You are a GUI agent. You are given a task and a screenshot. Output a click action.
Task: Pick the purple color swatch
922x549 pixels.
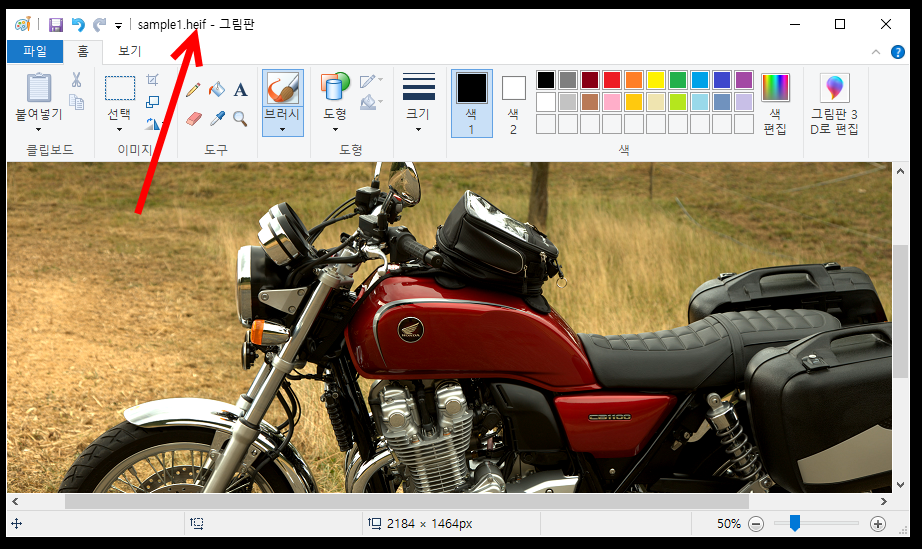pos(744,79)
